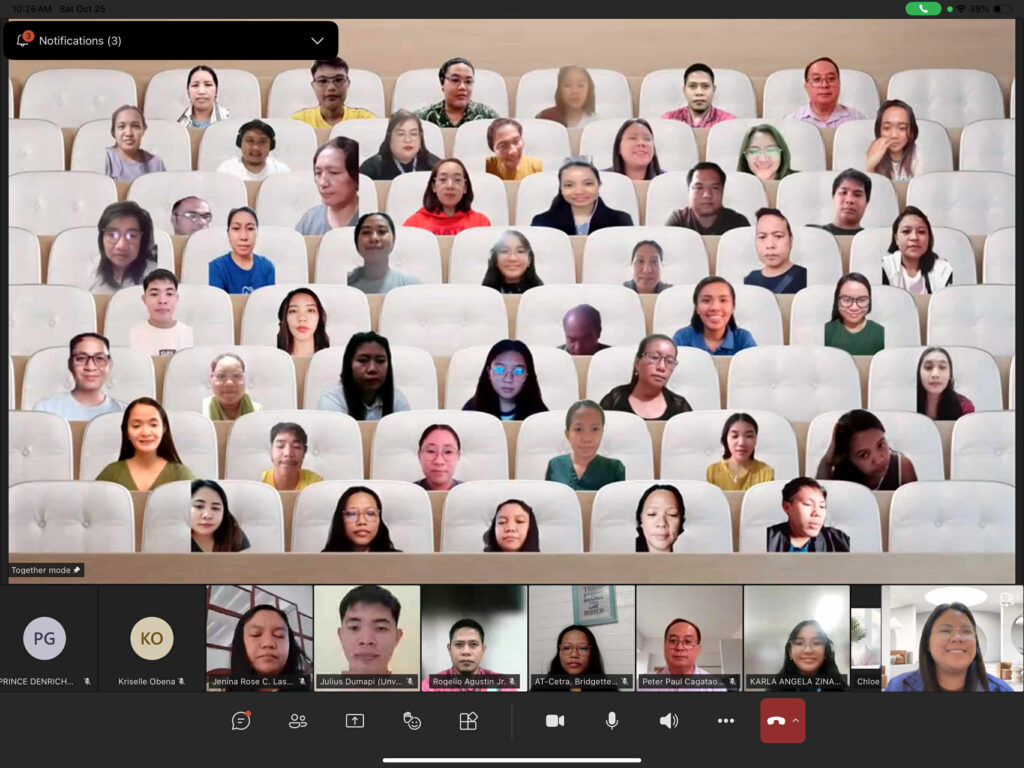Show the participants list
The image size is (1024, 768).
pos(298,721)
